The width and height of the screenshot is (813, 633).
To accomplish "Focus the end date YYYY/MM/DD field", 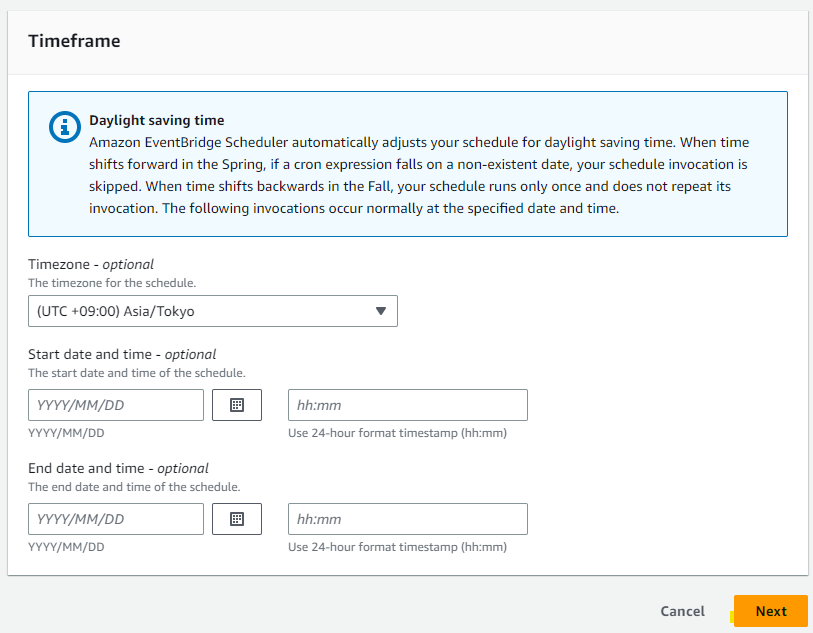I will (x=116, y=519).
